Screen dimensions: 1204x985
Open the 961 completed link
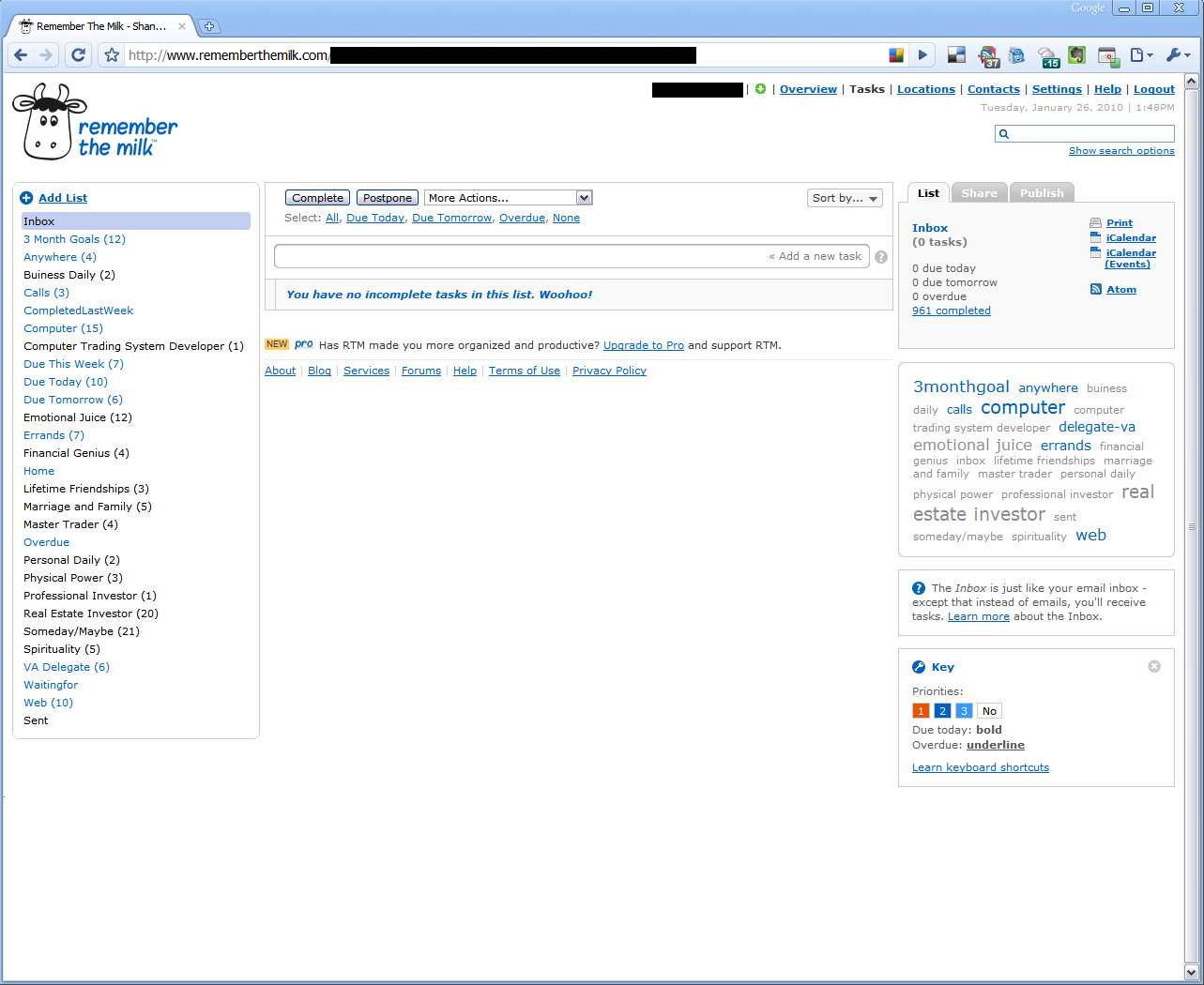pyautogui.click(x=952, y=311)
